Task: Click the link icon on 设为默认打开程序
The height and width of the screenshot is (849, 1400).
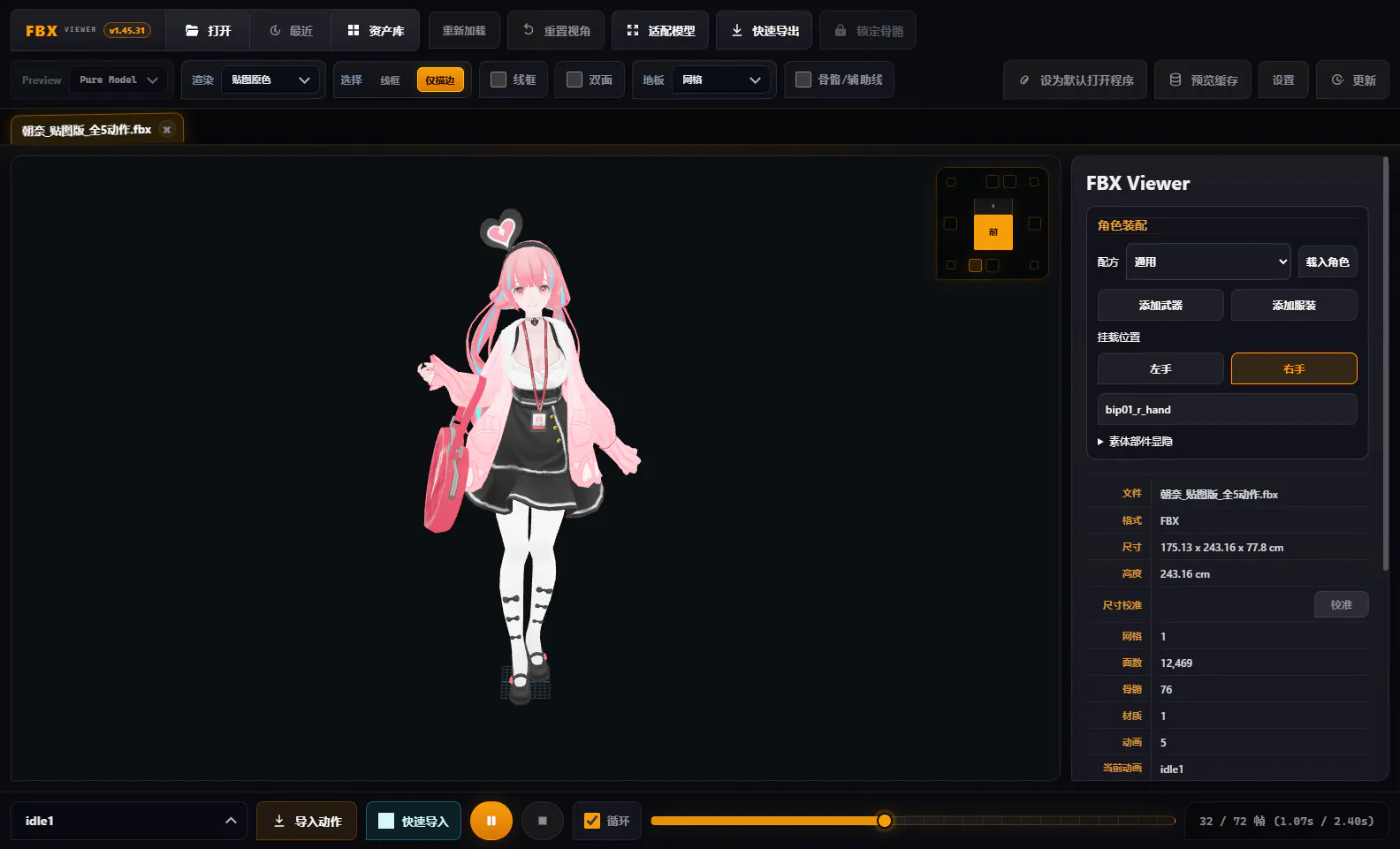Action: tap(1024, 80)
